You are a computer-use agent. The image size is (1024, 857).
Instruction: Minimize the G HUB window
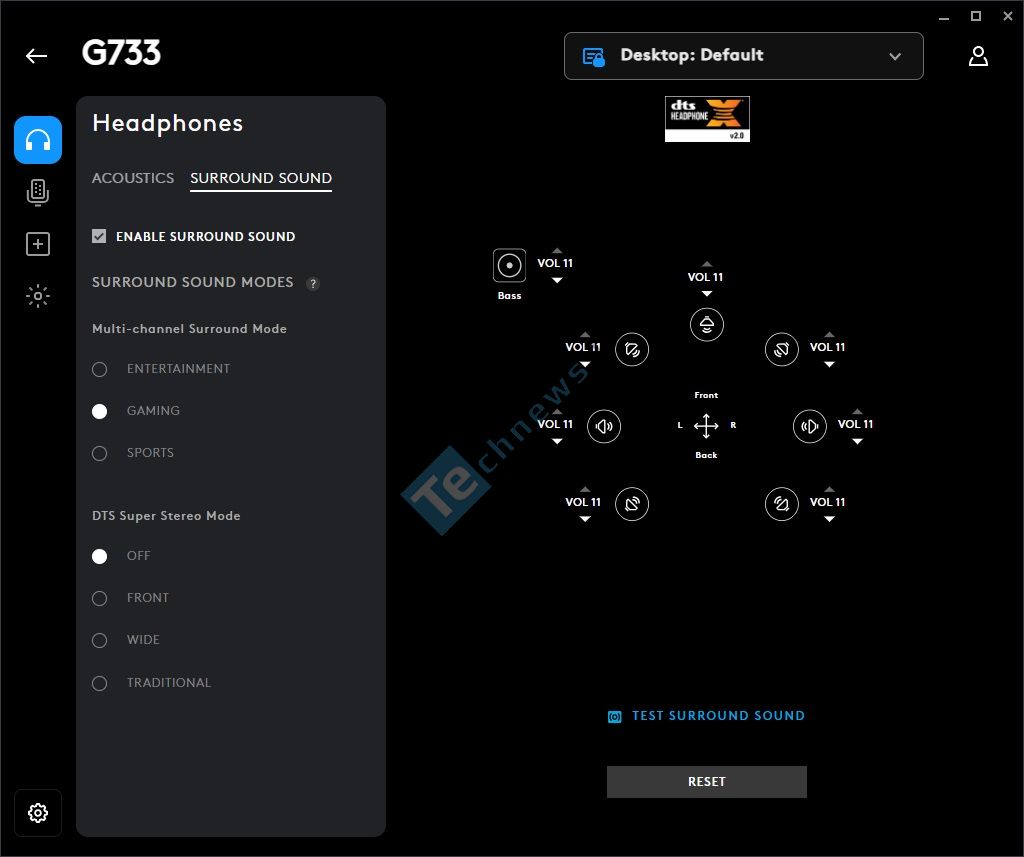point(944,17)
